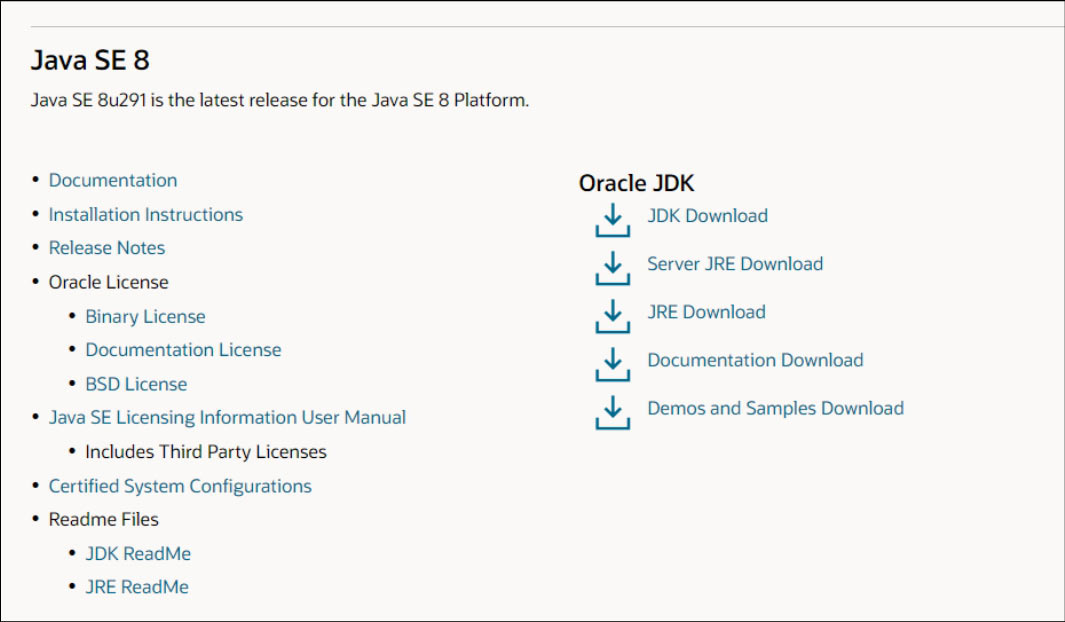
Task: Open Certified System Configurations link
Action: tap(180, 487)
